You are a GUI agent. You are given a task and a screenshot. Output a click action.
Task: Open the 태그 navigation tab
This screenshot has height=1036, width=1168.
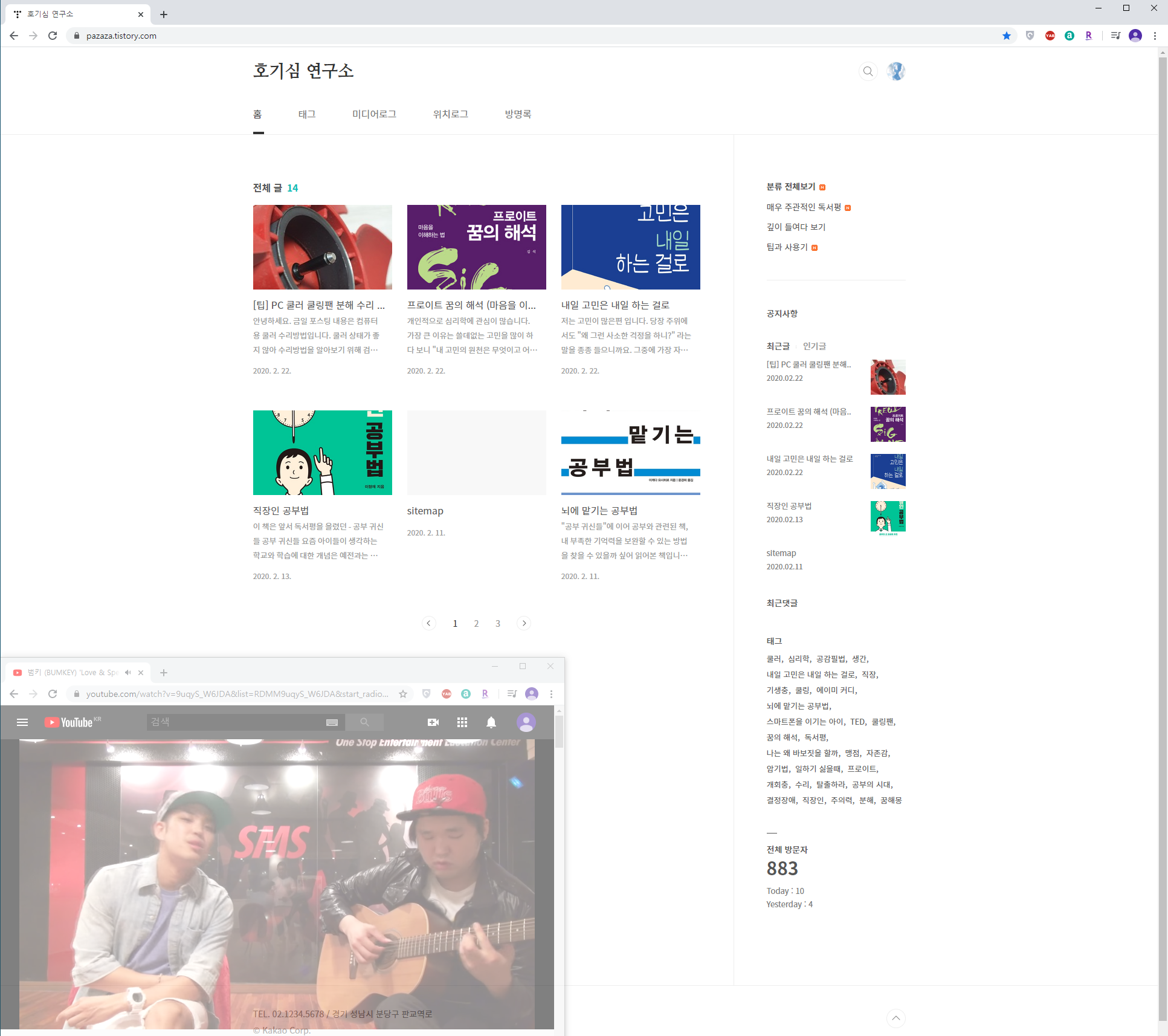point(307,114)
